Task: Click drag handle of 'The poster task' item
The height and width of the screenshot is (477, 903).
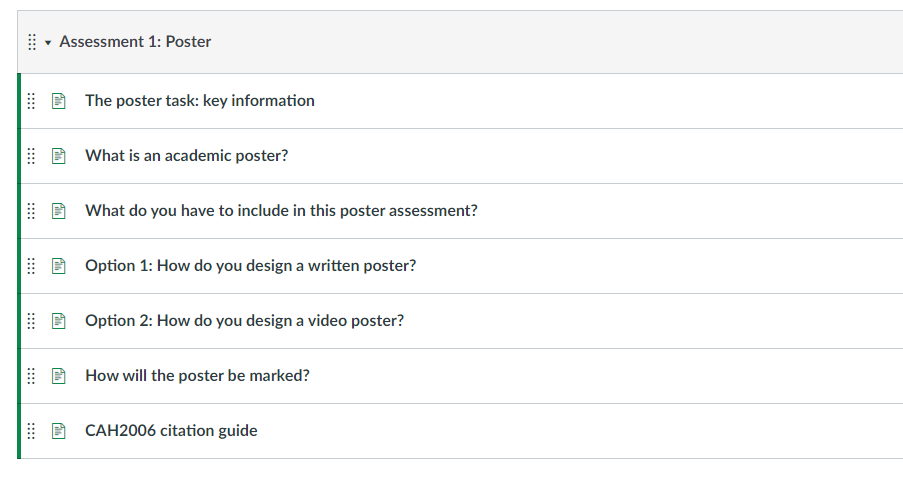Action: tap(31, 101)
